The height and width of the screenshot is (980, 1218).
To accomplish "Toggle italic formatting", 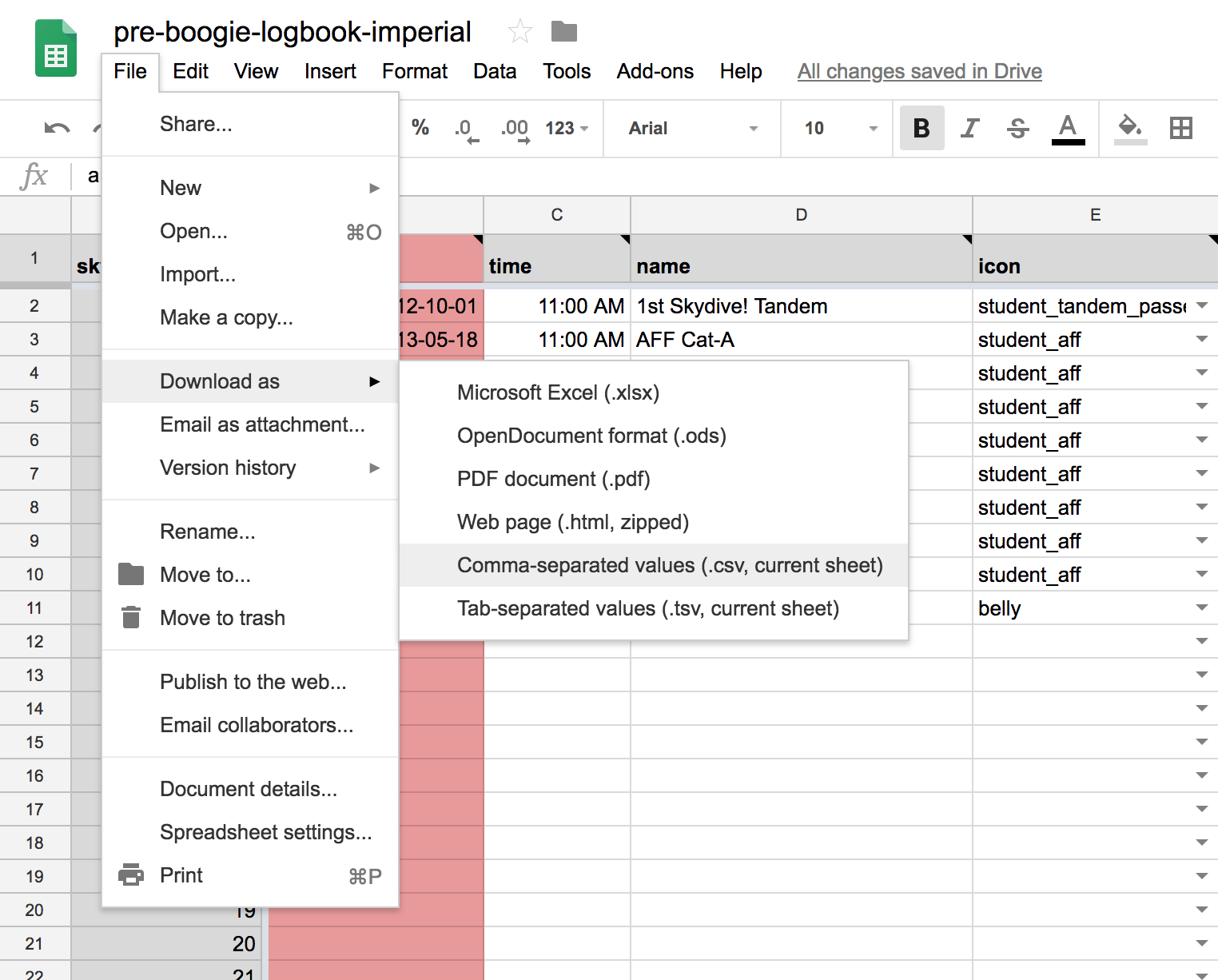I will coord(969,128).
